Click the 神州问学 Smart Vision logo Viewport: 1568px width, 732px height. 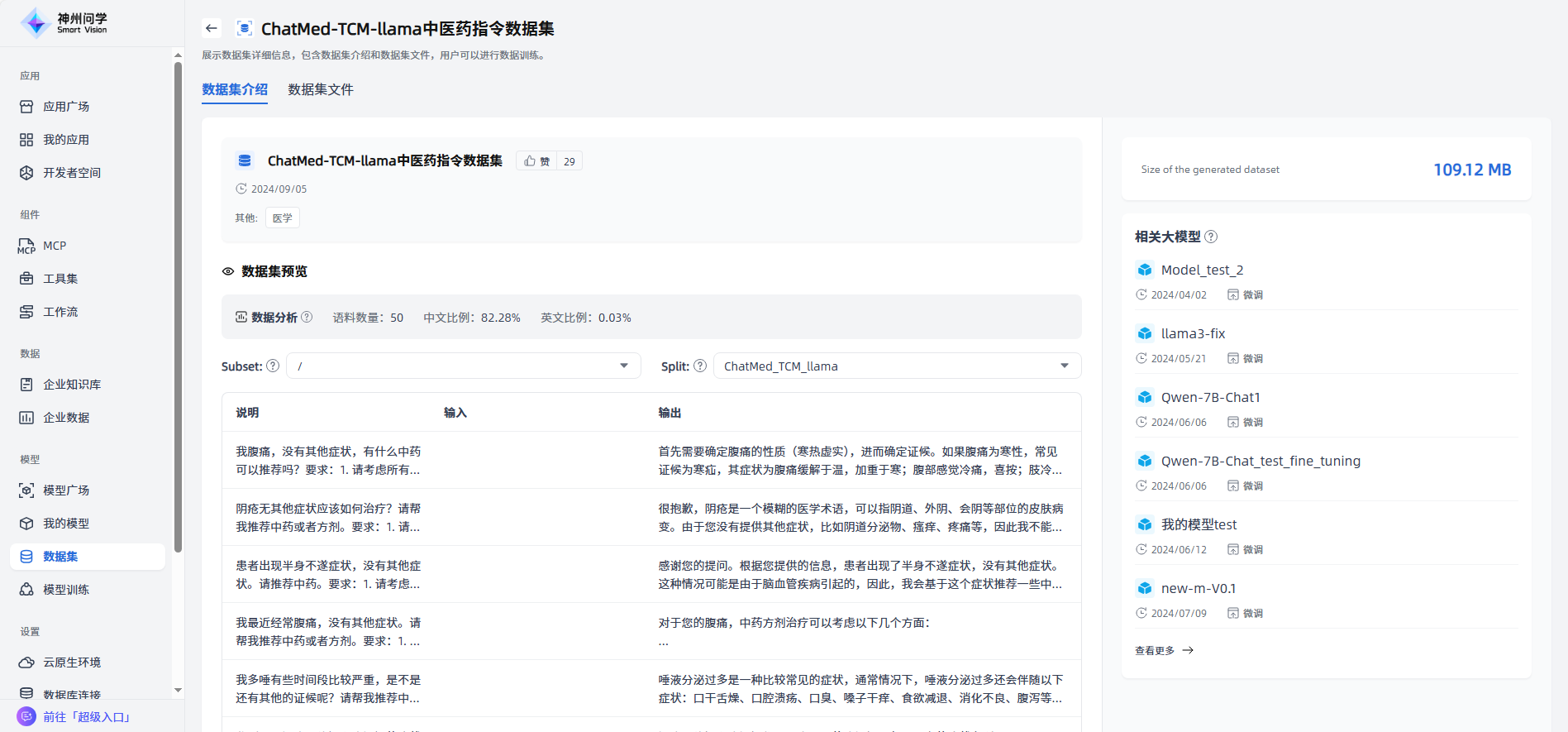point(64,23)
